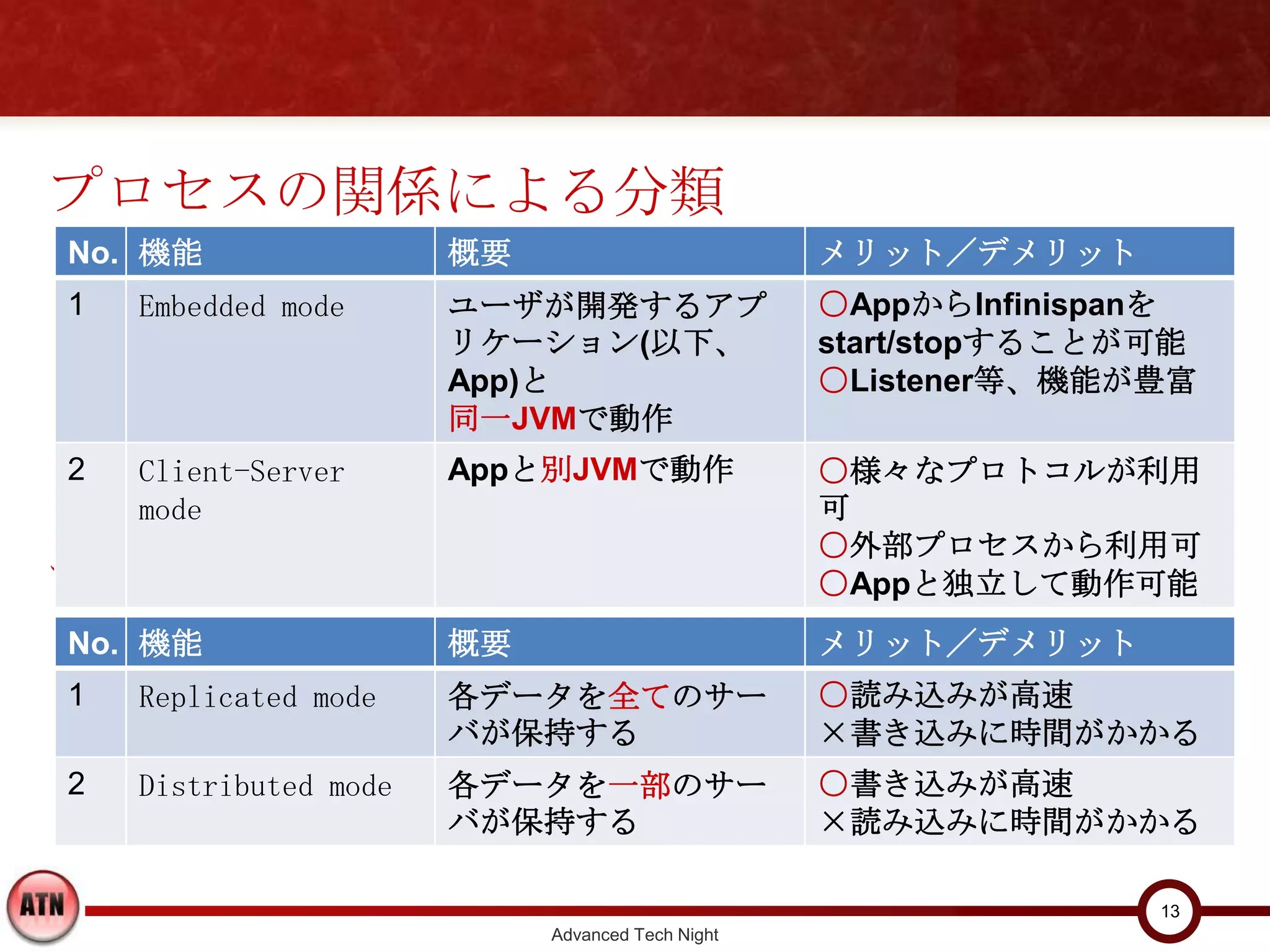Click the first table's No. header
The height and width of the screenshot is (952, 1270).
click(x=91, y=251)
